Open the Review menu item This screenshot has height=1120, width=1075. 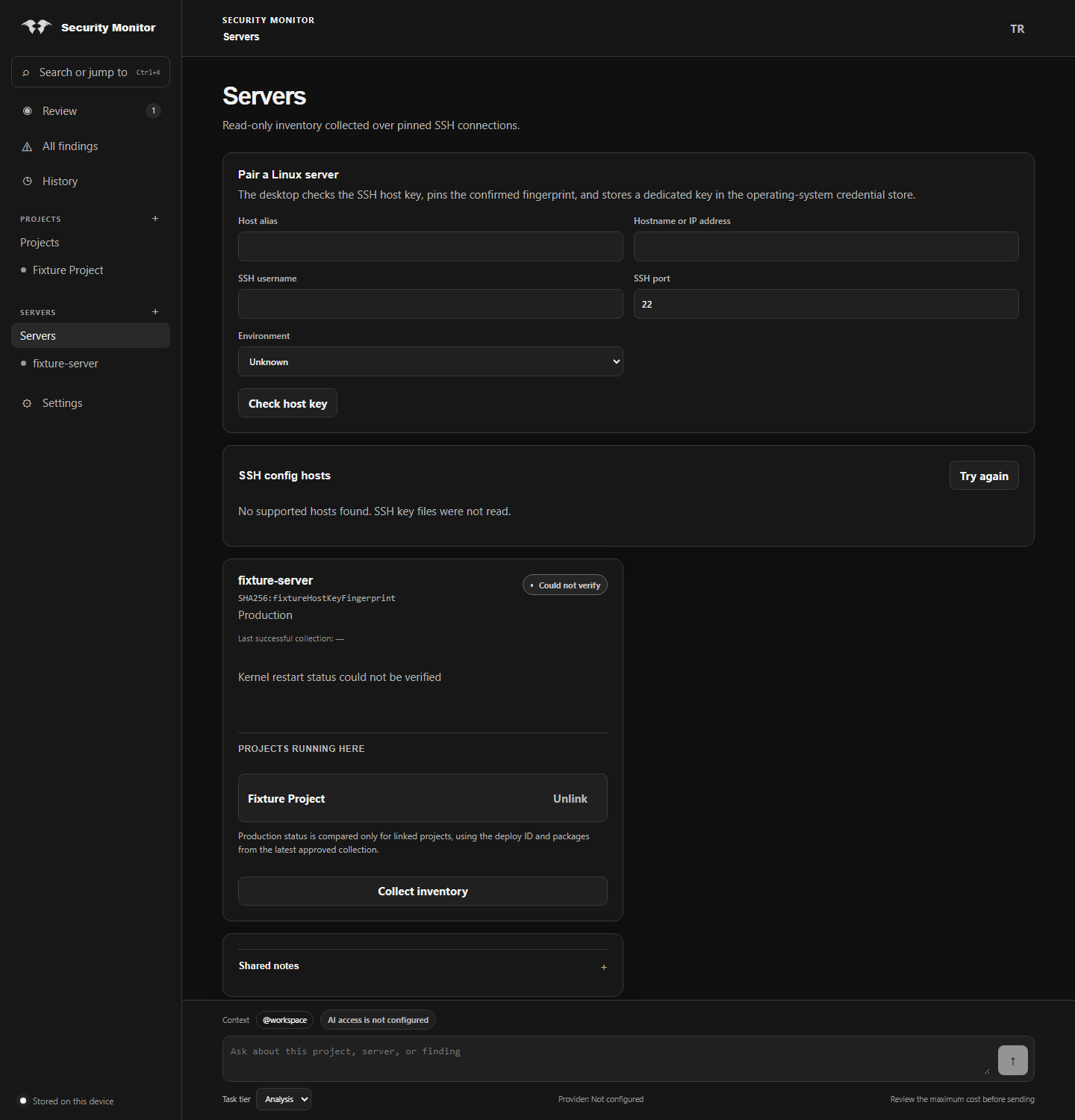tap(90, 111)
